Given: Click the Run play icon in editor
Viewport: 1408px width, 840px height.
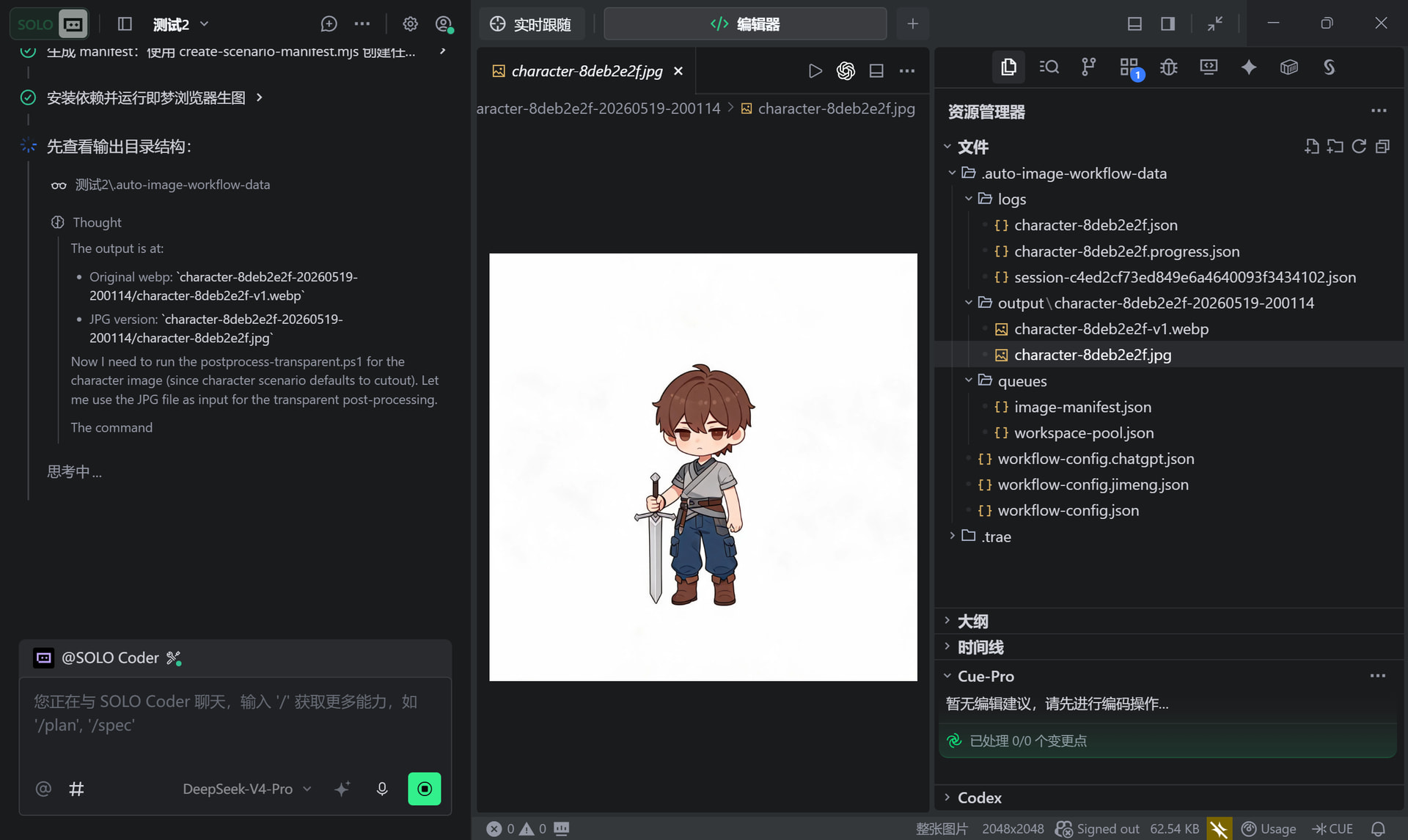Looking at the screenshot, I should click(x=814, y=70).
